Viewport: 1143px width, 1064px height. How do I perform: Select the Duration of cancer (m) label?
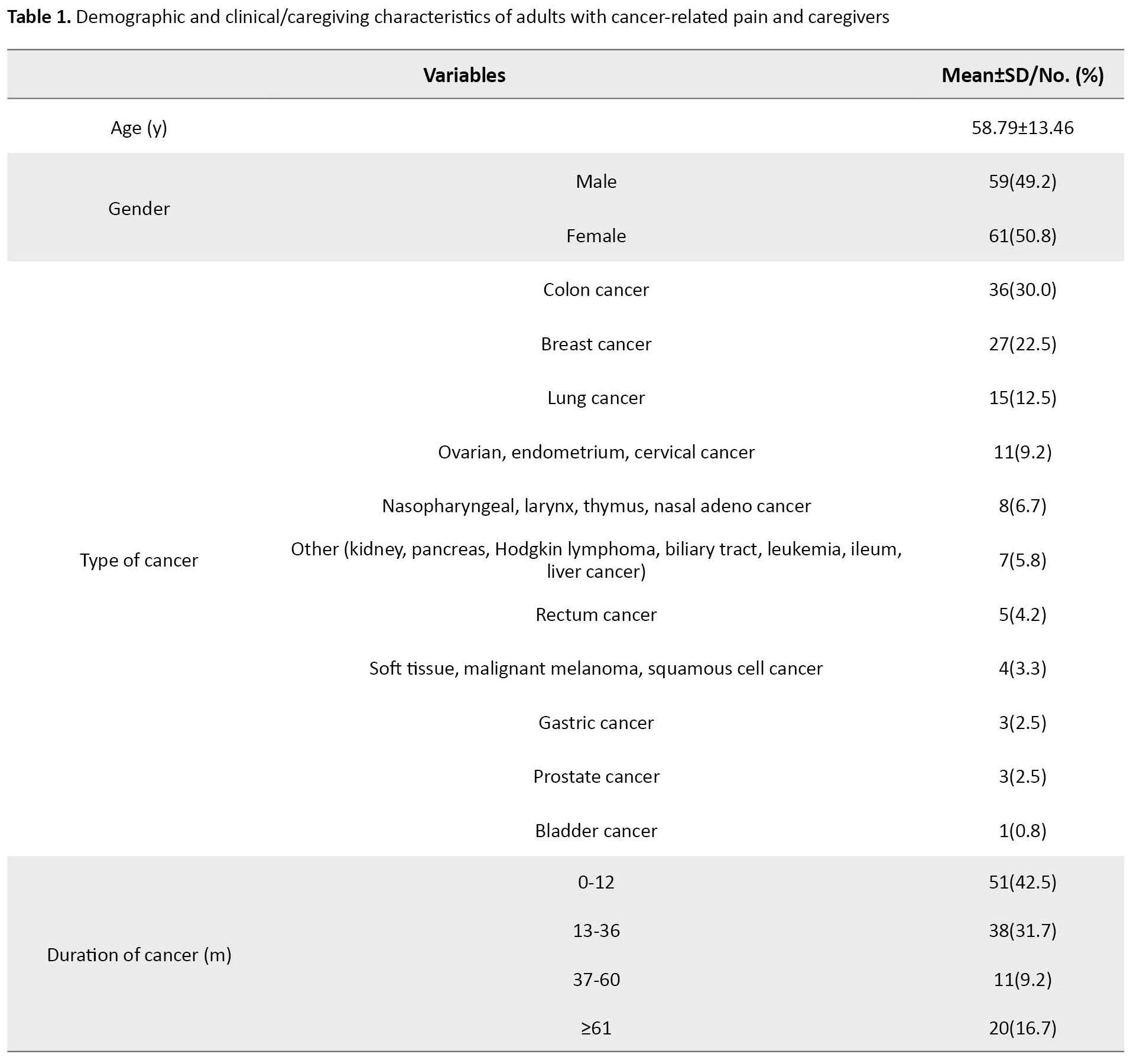click(x=139, y=955)
